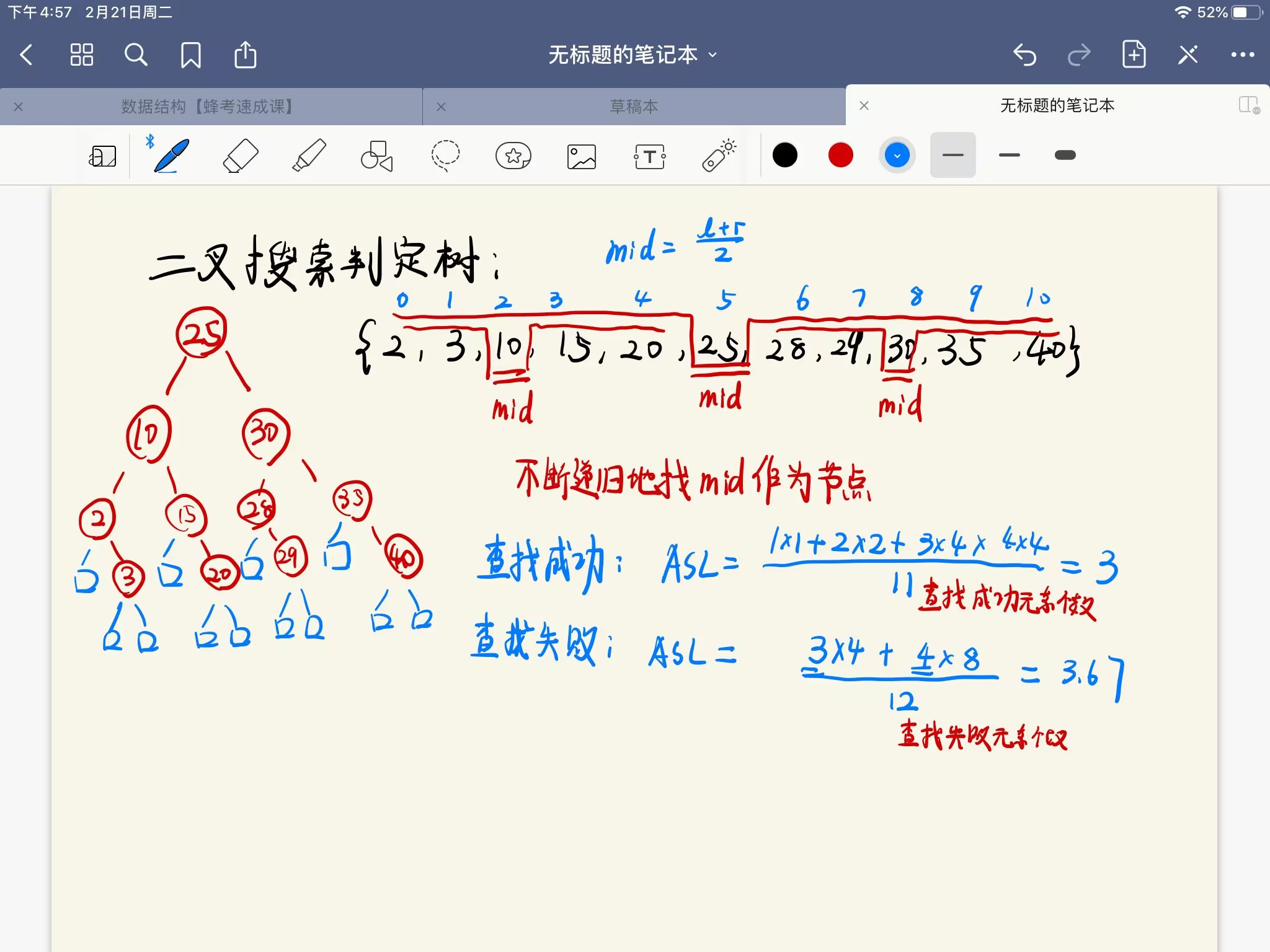The height and width of the screenshot is (952, 1270).
Task: Select the Eraser tool
Action: pos(241,155)
